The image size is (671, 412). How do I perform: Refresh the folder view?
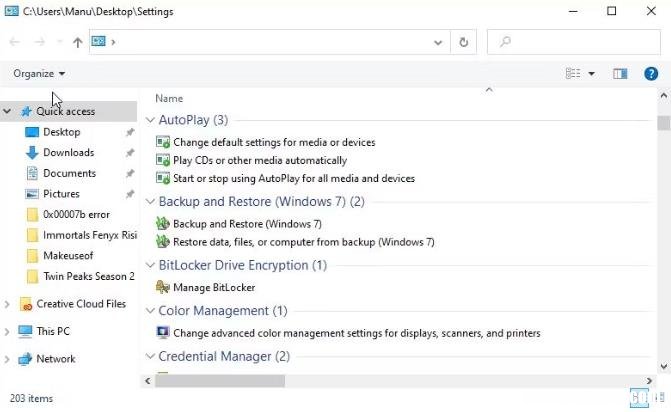(x=463, y=42)
